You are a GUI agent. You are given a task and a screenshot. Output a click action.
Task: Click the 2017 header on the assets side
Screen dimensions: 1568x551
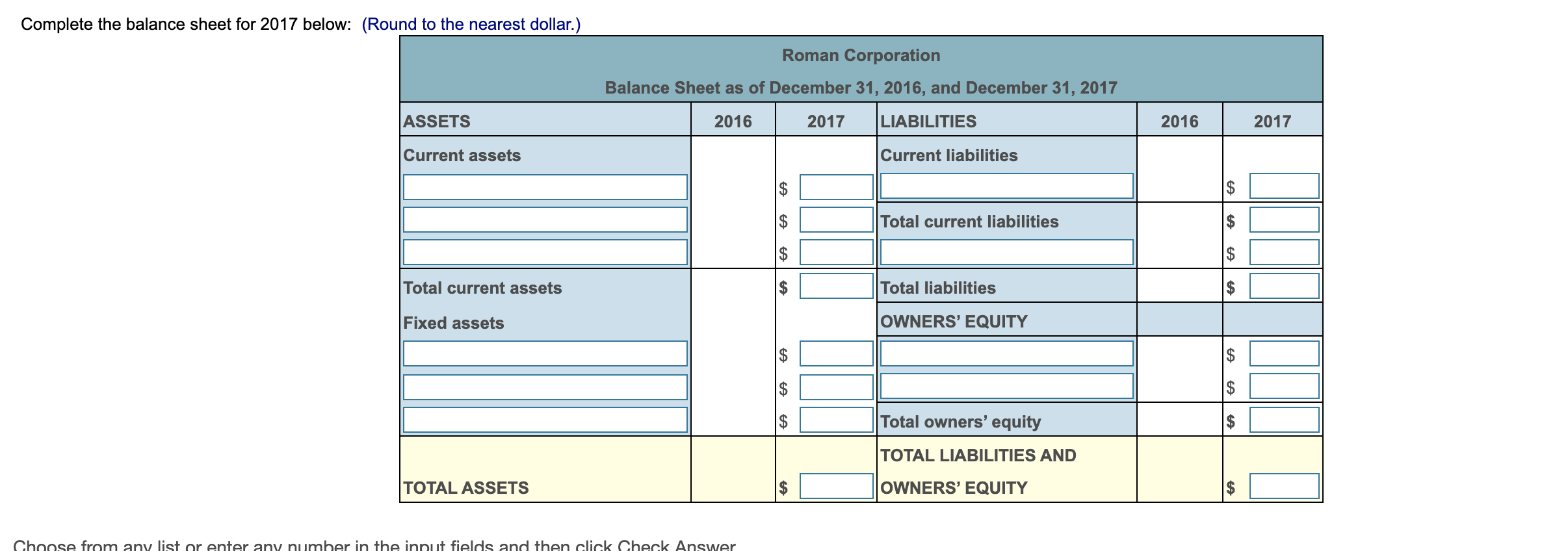click(x=826, y=122)
